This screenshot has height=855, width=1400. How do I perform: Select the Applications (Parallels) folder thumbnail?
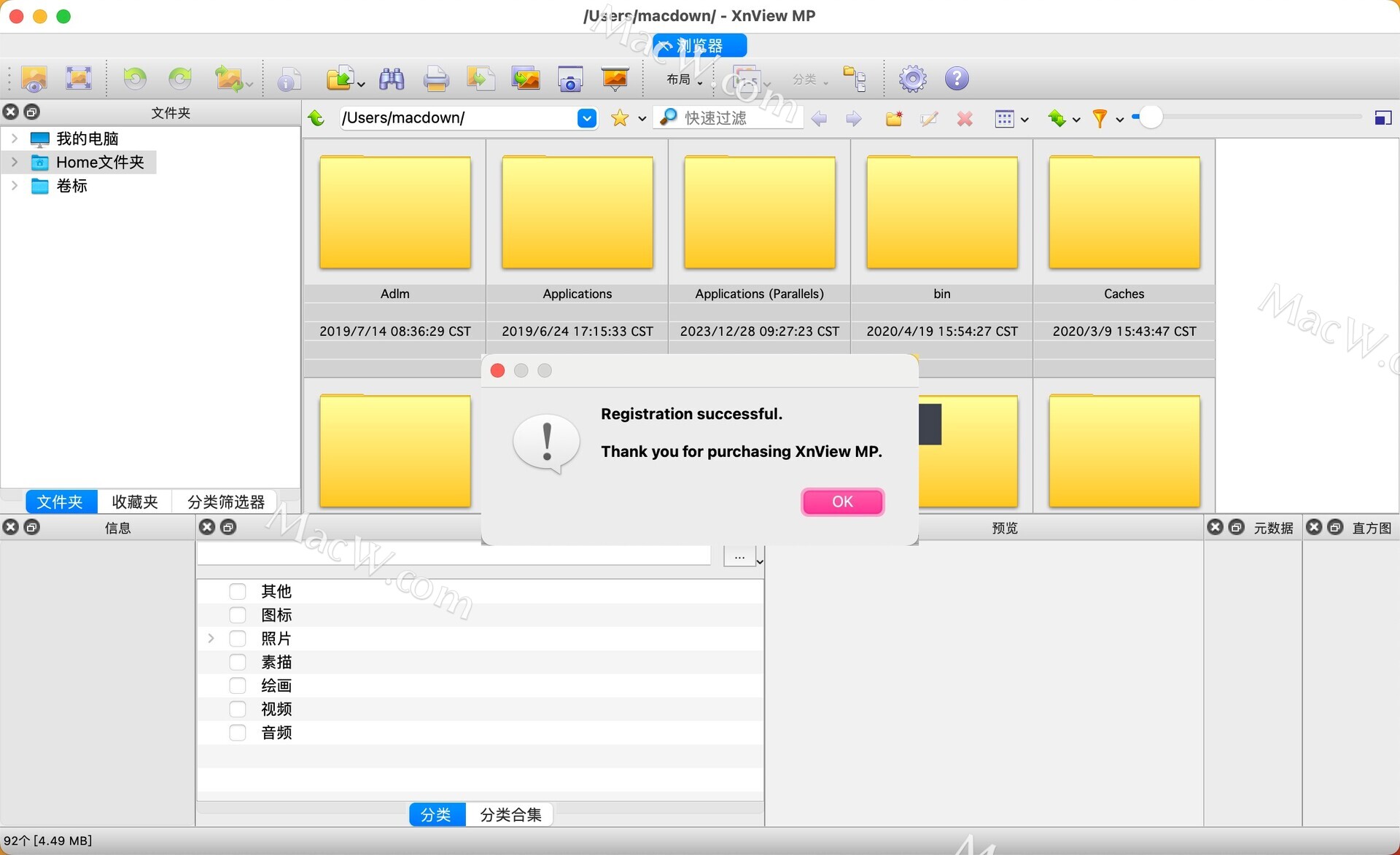click(x=759, y=212)
